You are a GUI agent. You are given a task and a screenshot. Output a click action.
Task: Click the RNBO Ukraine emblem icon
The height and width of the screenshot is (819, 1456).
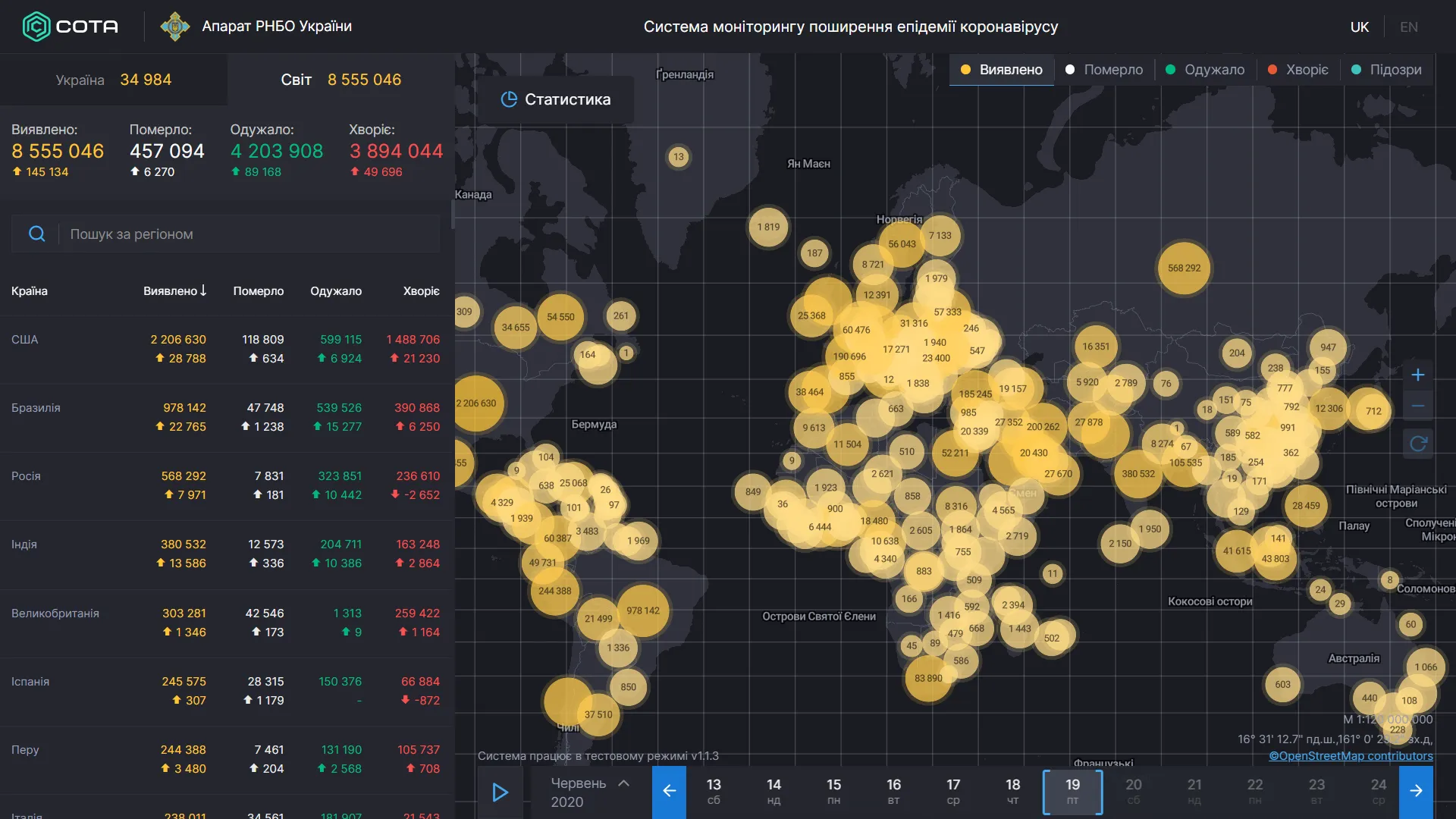[x=175, y=27]
